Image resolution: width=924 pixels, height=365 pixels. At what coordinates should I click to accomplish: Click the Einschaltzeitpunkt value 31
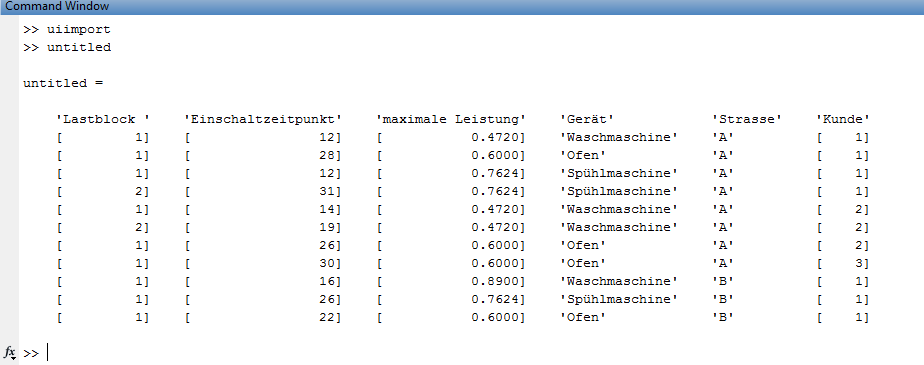pyautogui.click(x=329, y=191)
